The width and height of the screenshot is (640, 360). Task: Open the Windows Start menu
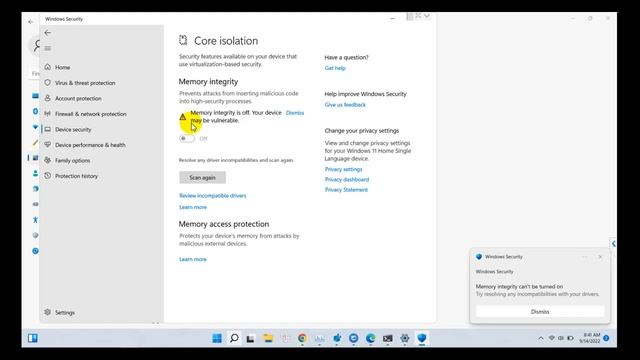[217, 338]
